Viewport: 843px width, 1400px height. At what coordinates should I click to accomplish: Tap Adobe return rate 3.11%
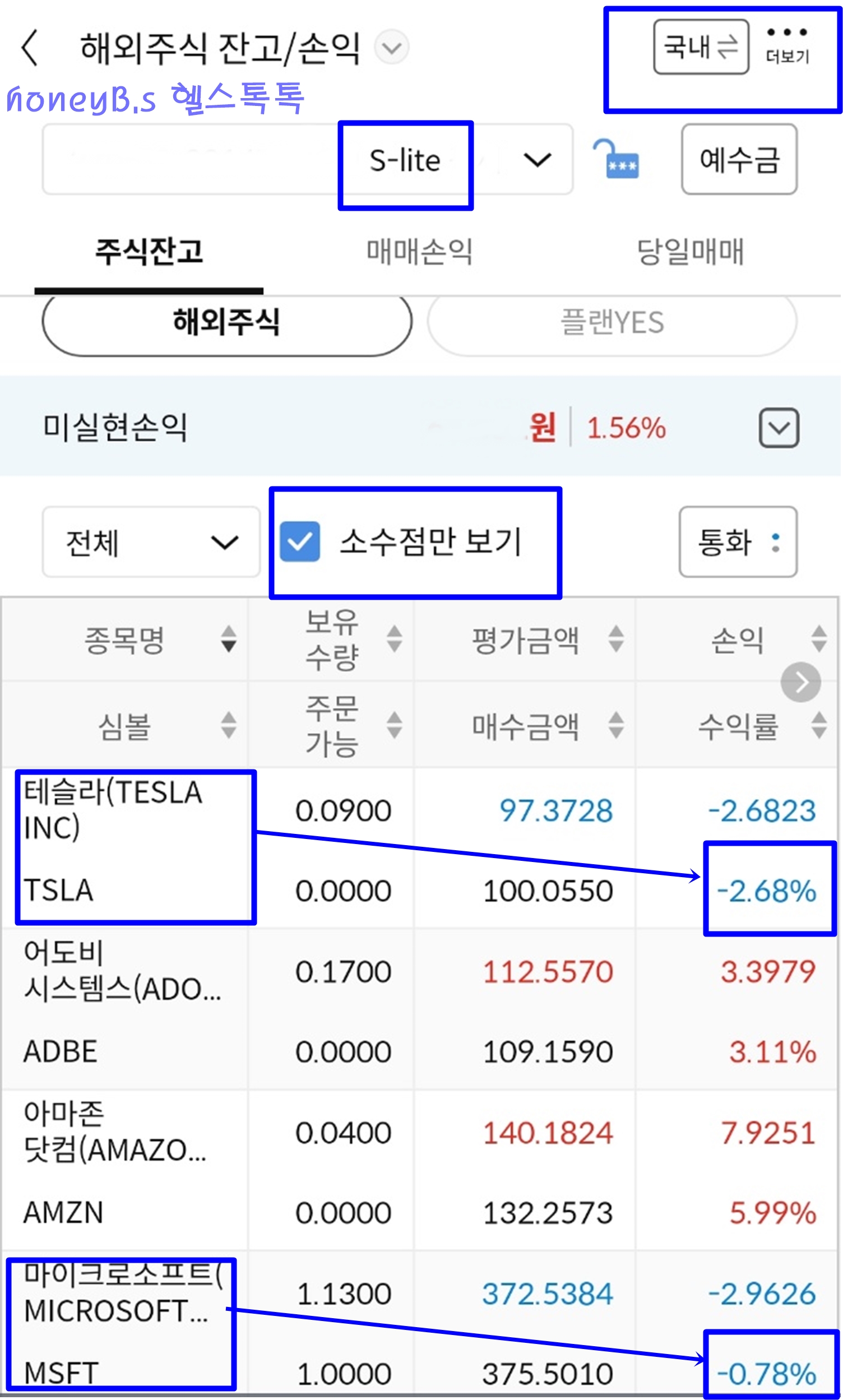tap(773, 1053)
